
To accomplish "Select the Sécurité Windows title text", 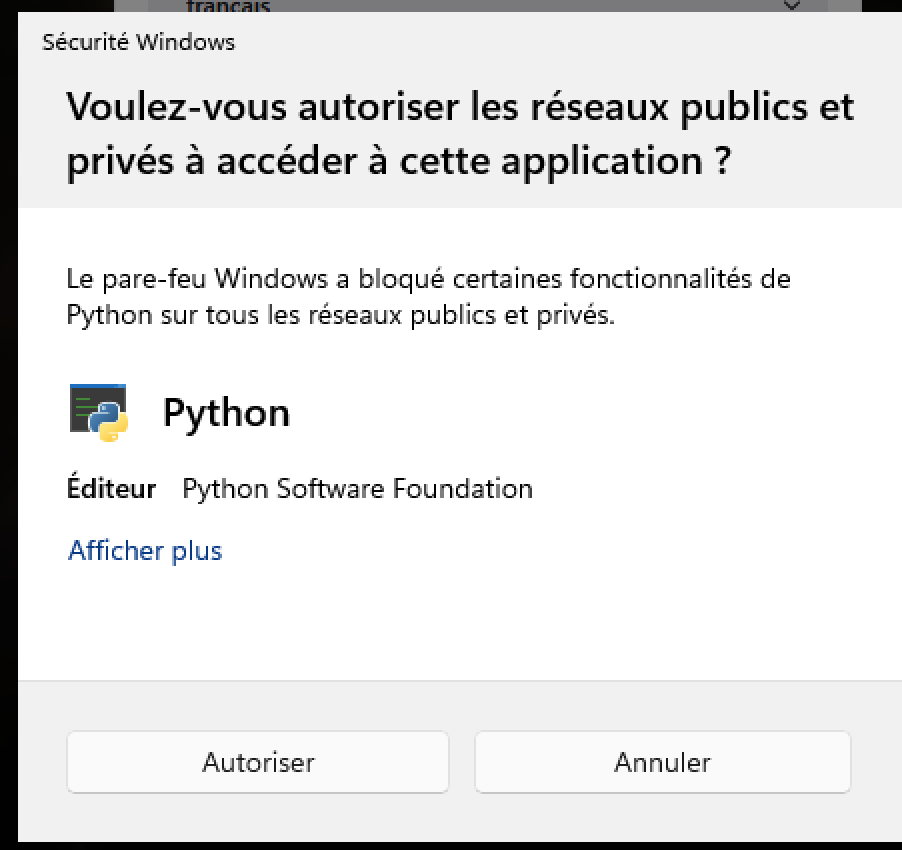I will 139,42.
